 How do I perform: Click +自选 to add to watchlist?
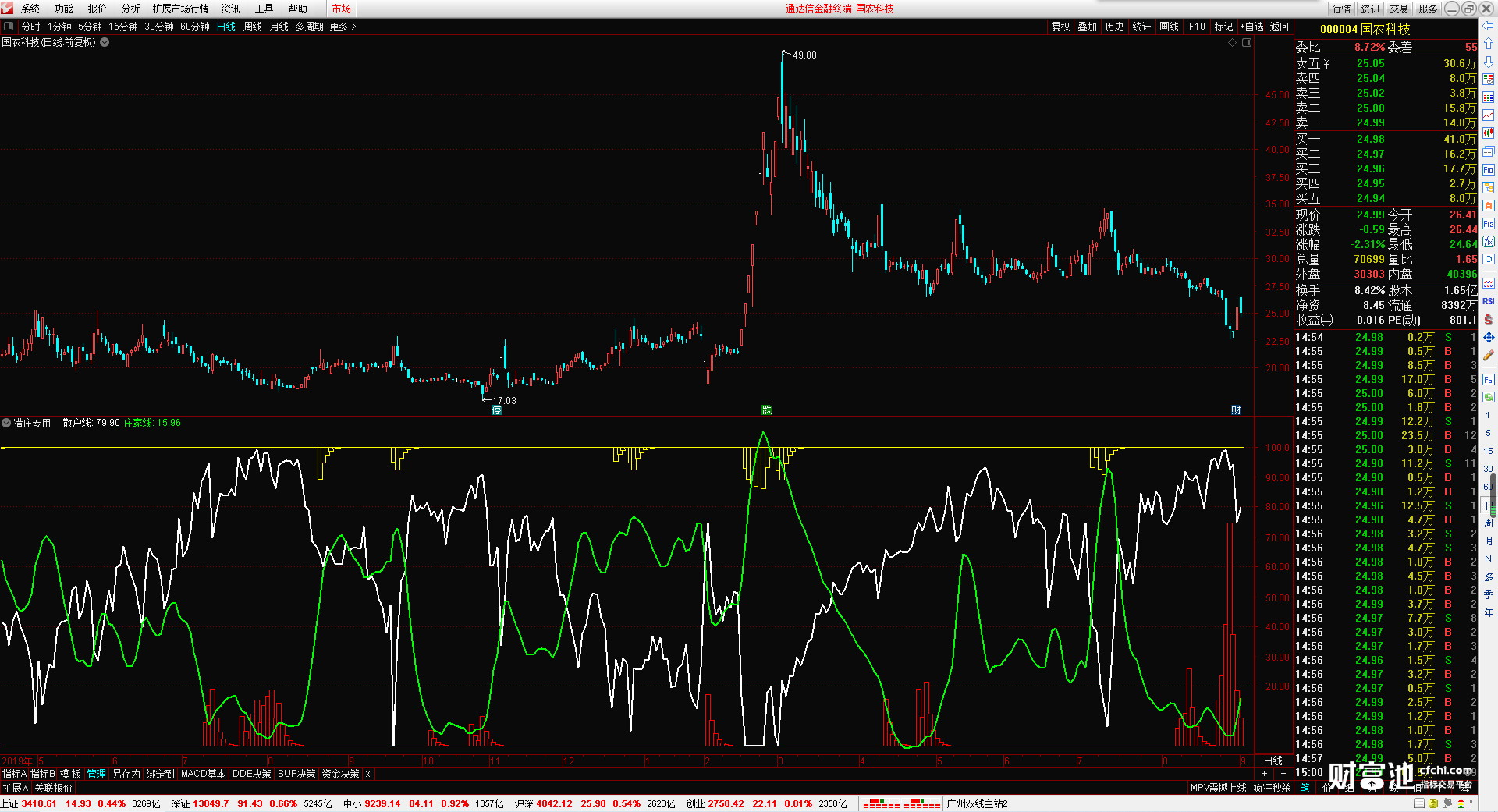coord(1251,27)
